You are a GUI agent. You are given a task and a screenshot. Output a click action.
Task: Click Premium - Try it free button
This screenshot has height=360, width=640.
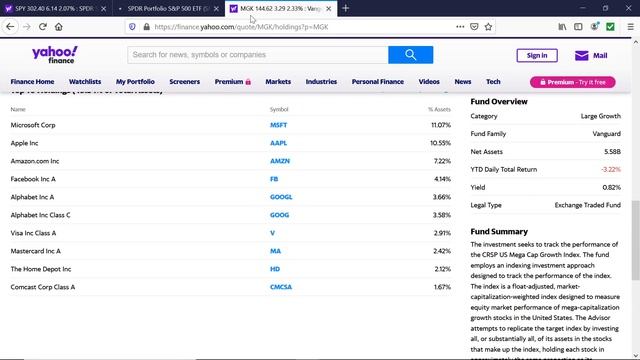pyautogui.click(x=573, y=82)
